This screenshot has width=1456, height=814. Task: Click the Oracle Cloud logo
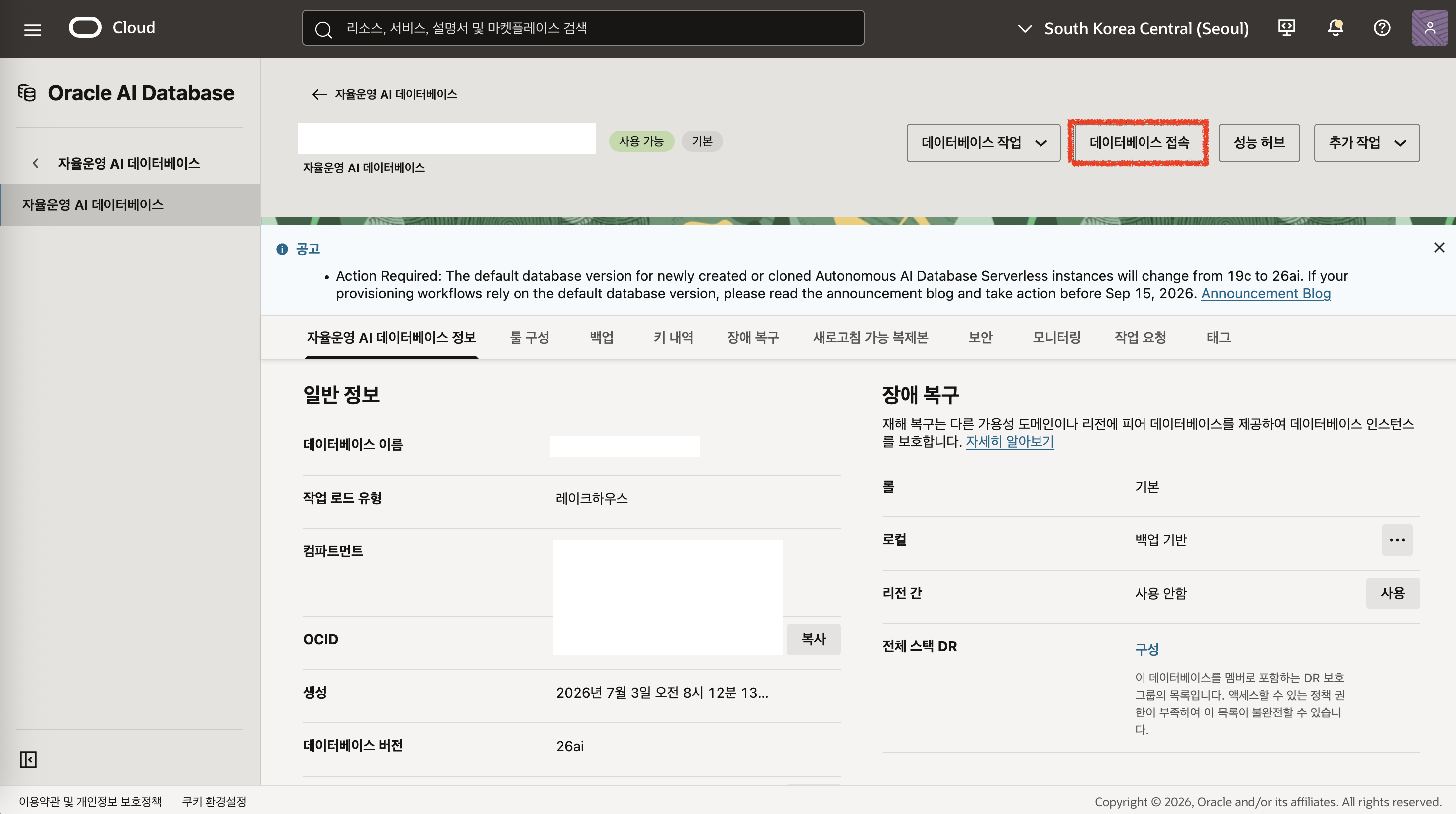click(x=111, y=28)
